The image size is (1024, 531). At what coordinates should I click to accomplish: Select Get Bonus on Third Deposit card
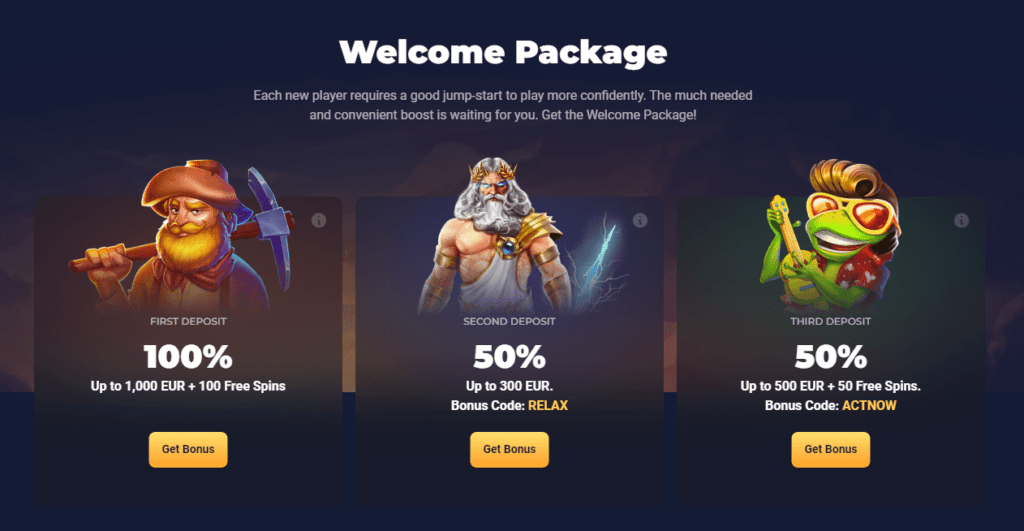tap(831, 449)
